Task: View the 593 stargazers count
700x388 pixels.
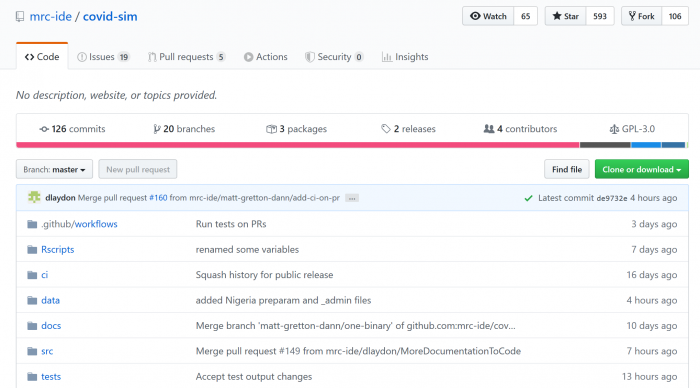Action: 600,16
